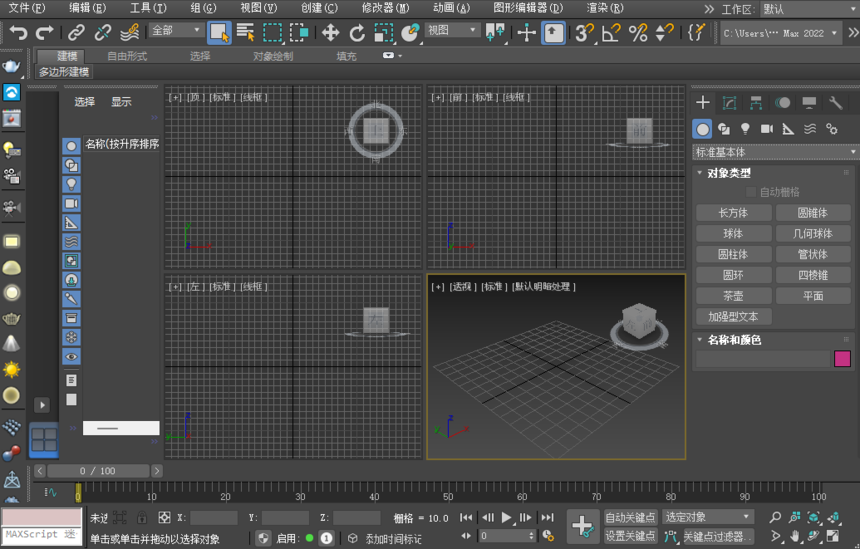
Task: Open the 视图 reference coordinate dropdown
Action: coord(451,30)
